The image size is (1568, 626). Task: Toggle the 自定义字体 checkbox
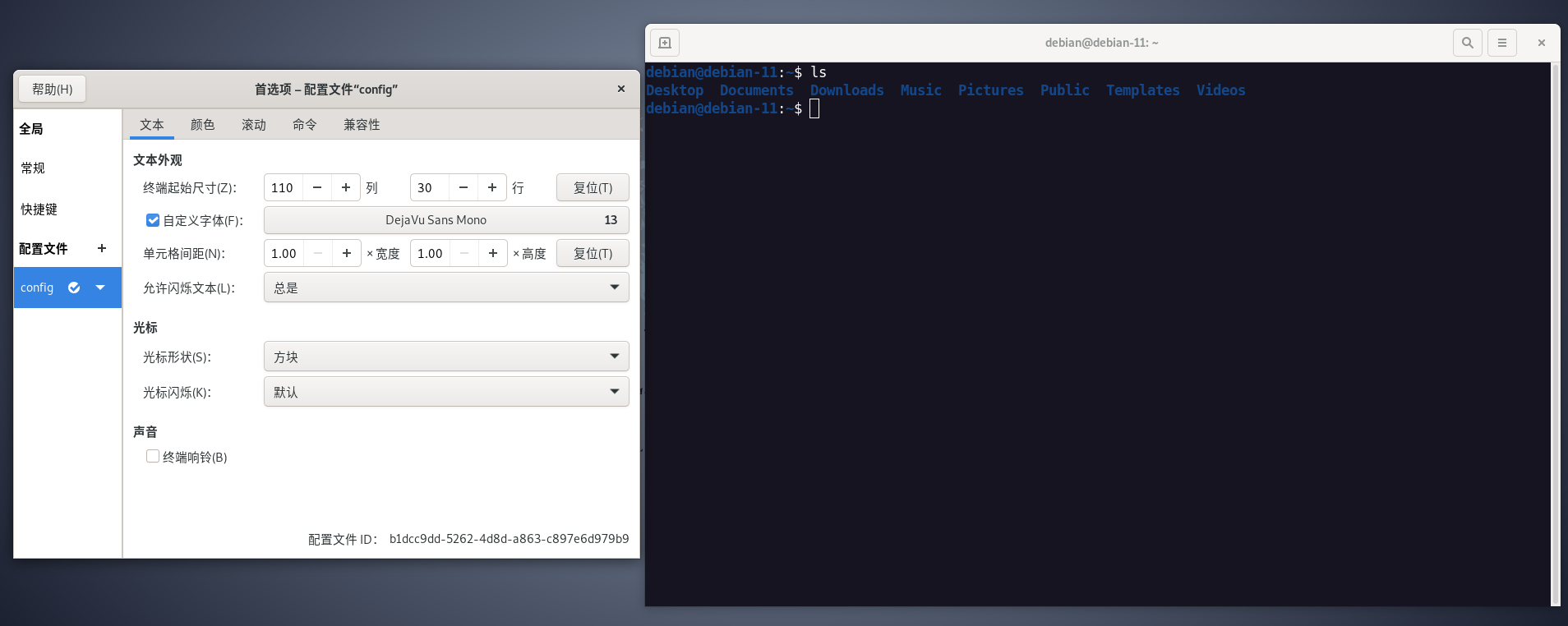click(x=153, y=220)
